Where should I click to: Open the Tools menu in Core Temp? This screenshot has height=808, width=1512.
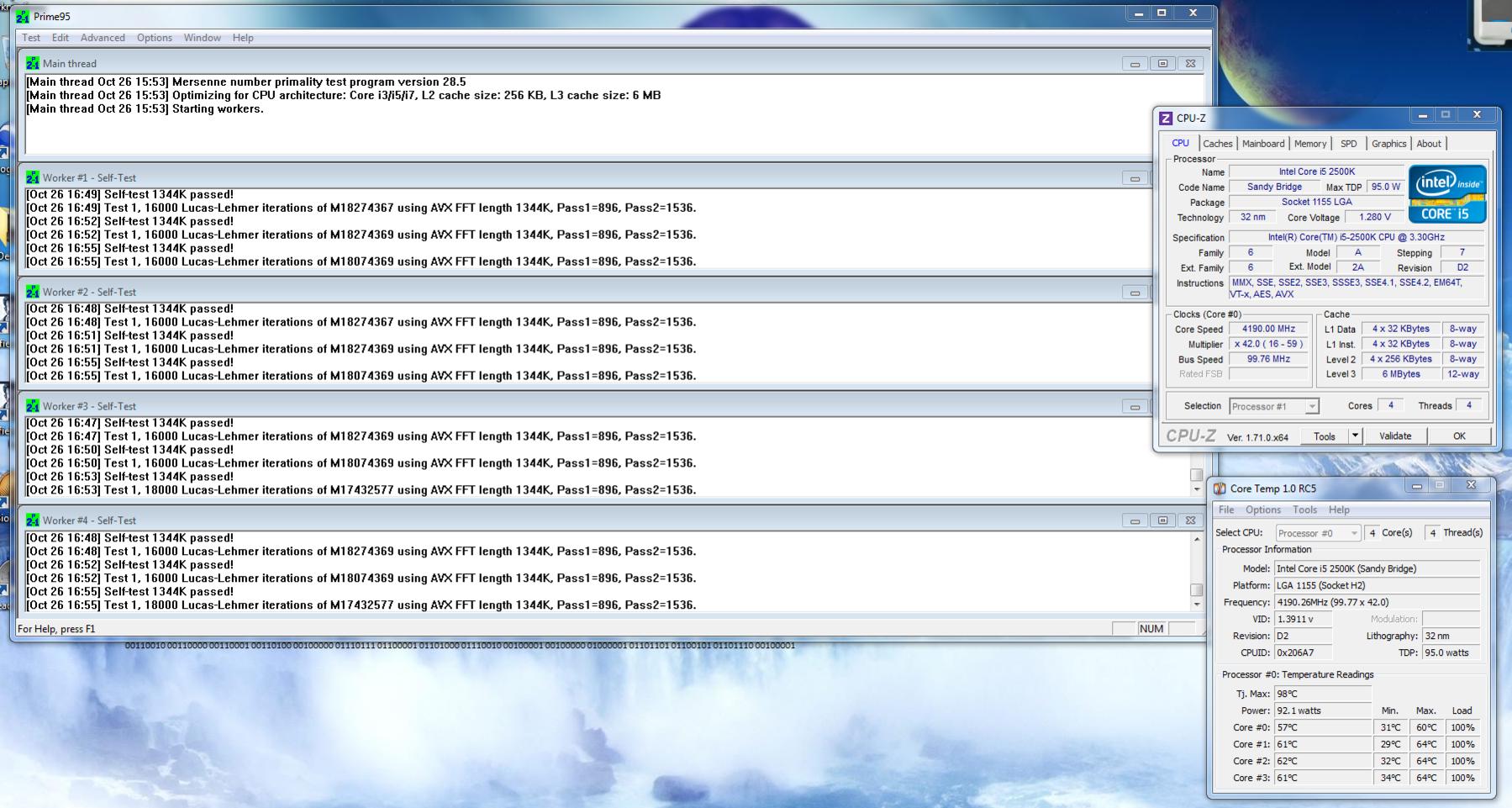(x=1304, y=510)
